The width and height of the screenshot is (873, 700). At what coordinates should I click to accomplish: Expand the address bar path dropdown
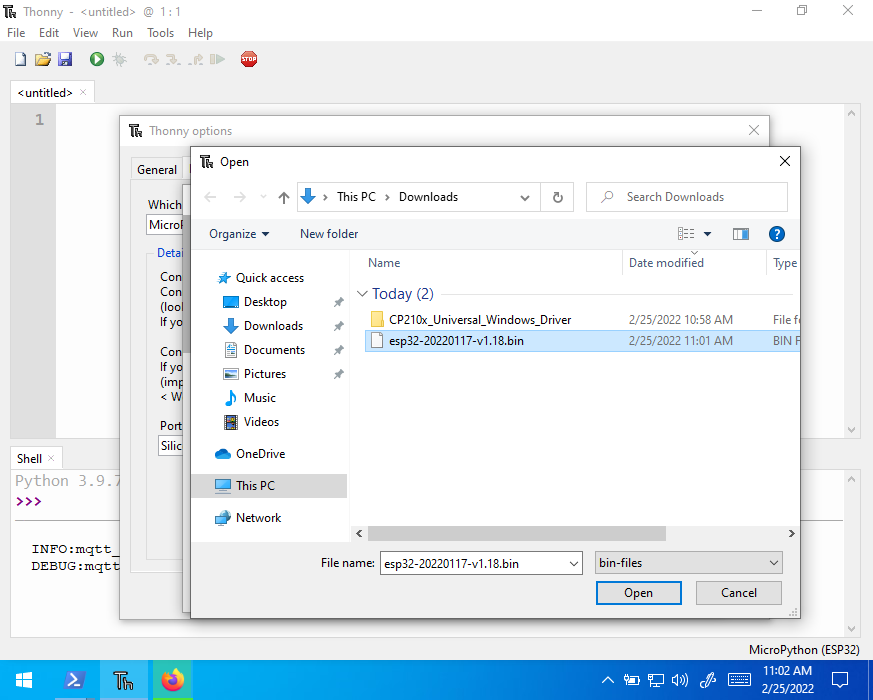pyautogui.click(x=524, y=197)
